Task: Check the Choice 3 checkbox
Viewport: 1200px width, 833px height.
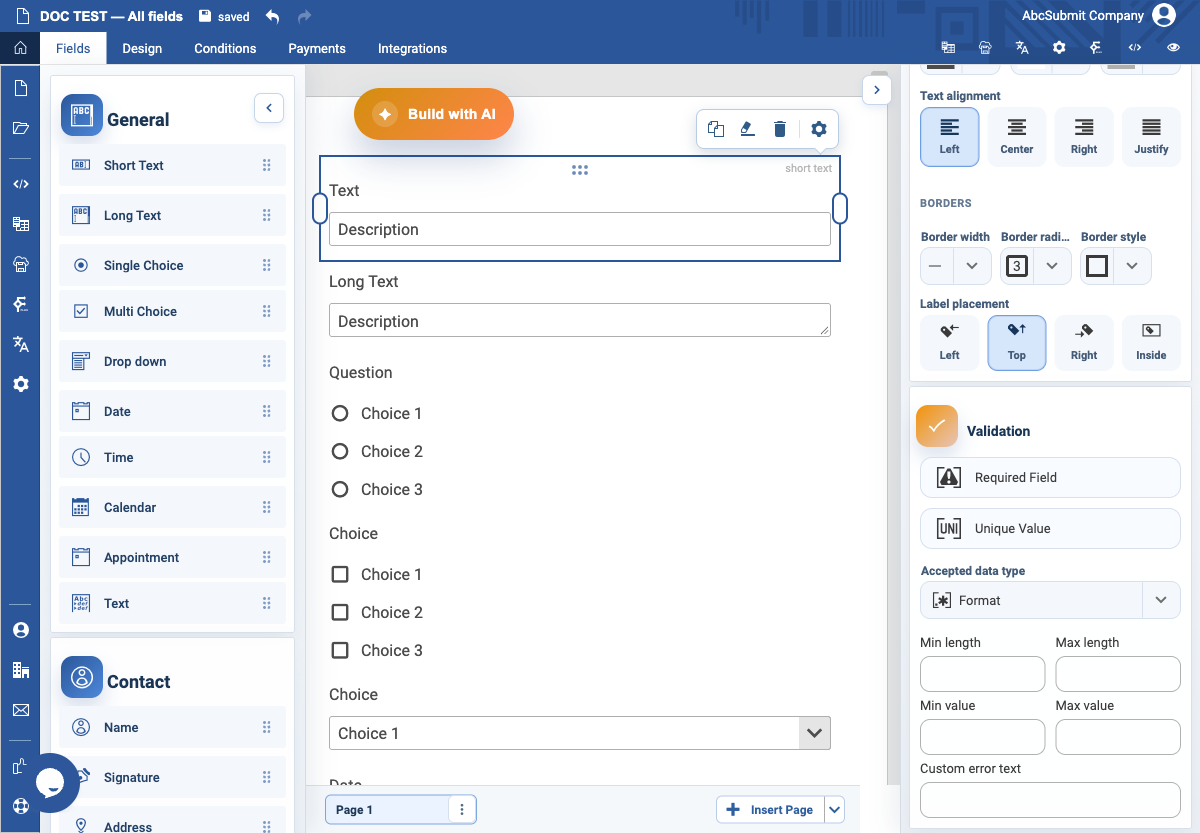Action: pyautogui.click(x=340, y=650)
